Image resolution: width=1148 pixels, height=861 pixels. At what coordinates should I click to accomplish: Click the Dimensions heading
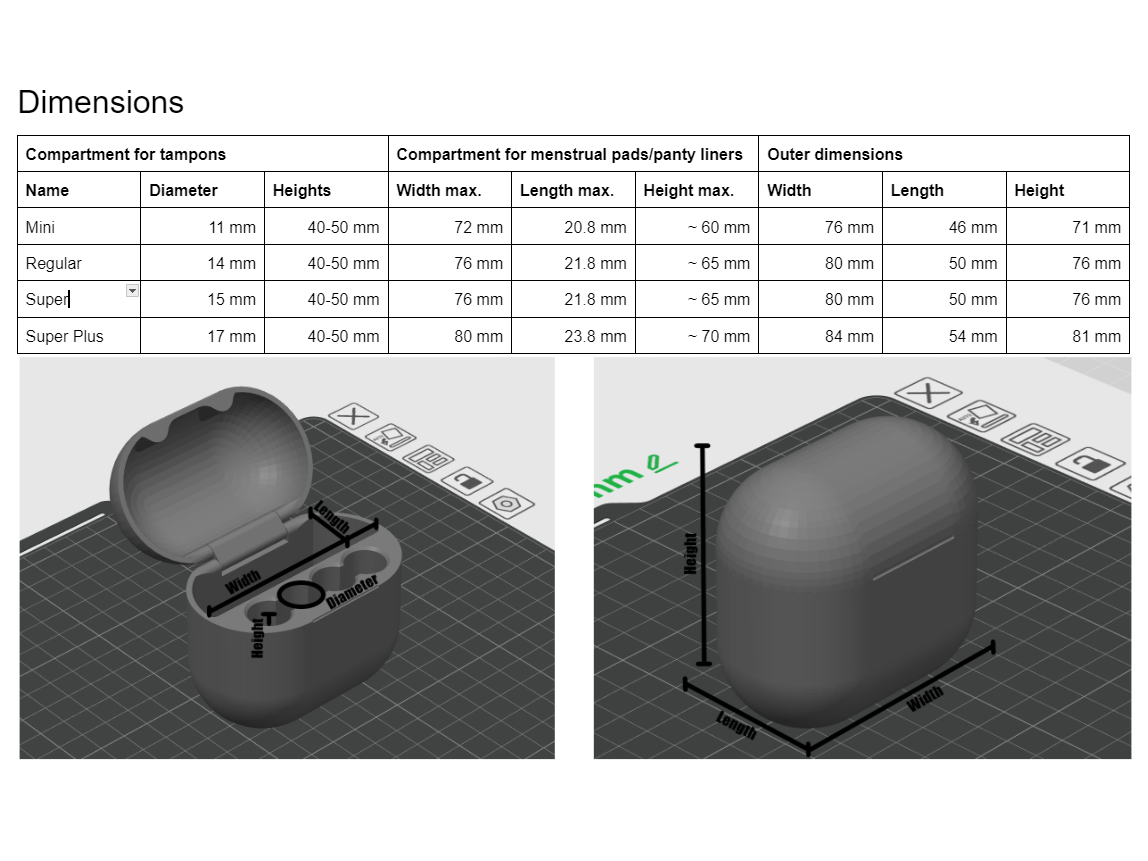pos(101,102)
